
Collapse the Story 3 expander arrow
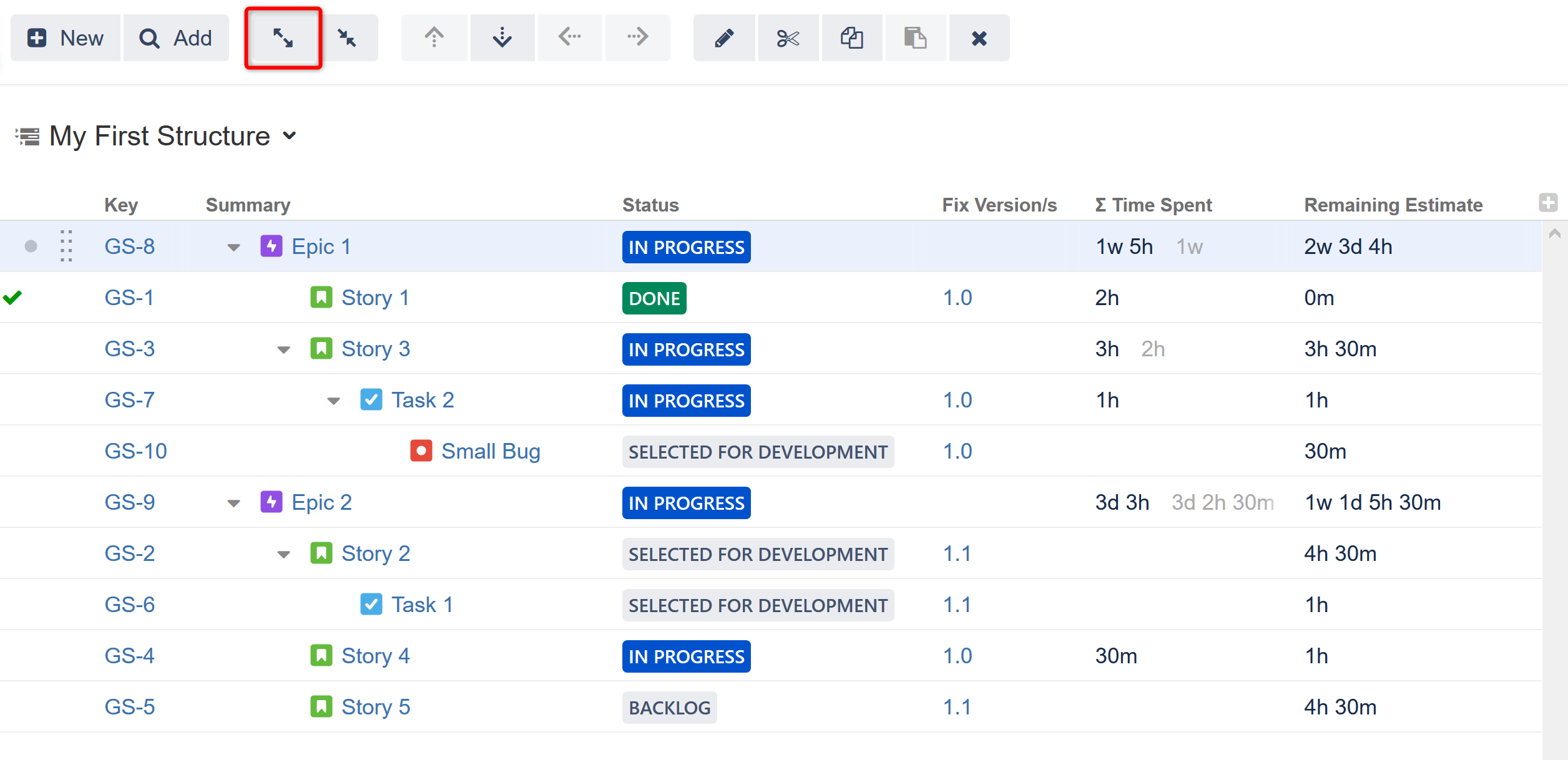pos(283,350)
